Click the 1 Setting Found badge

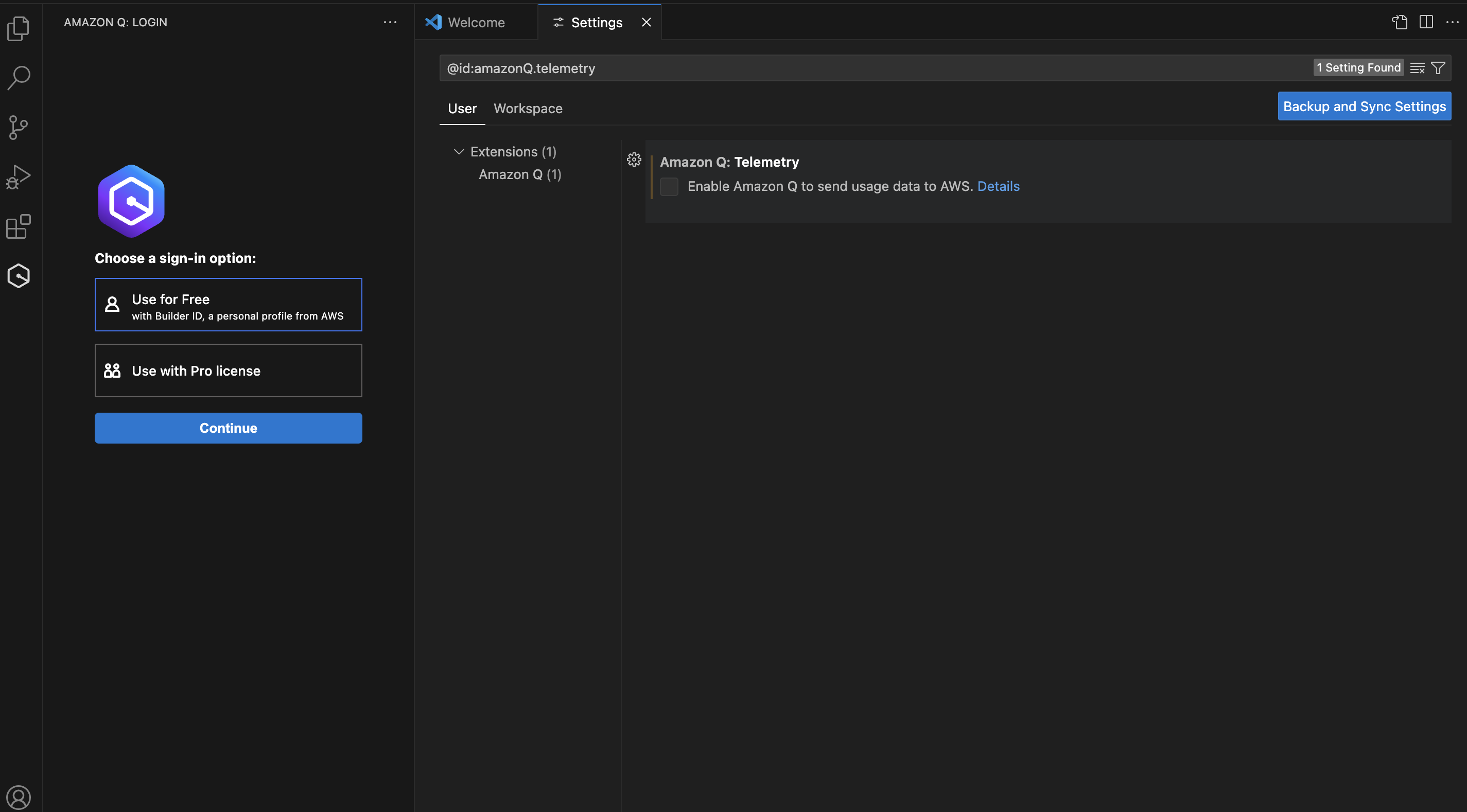[1358, 68]
